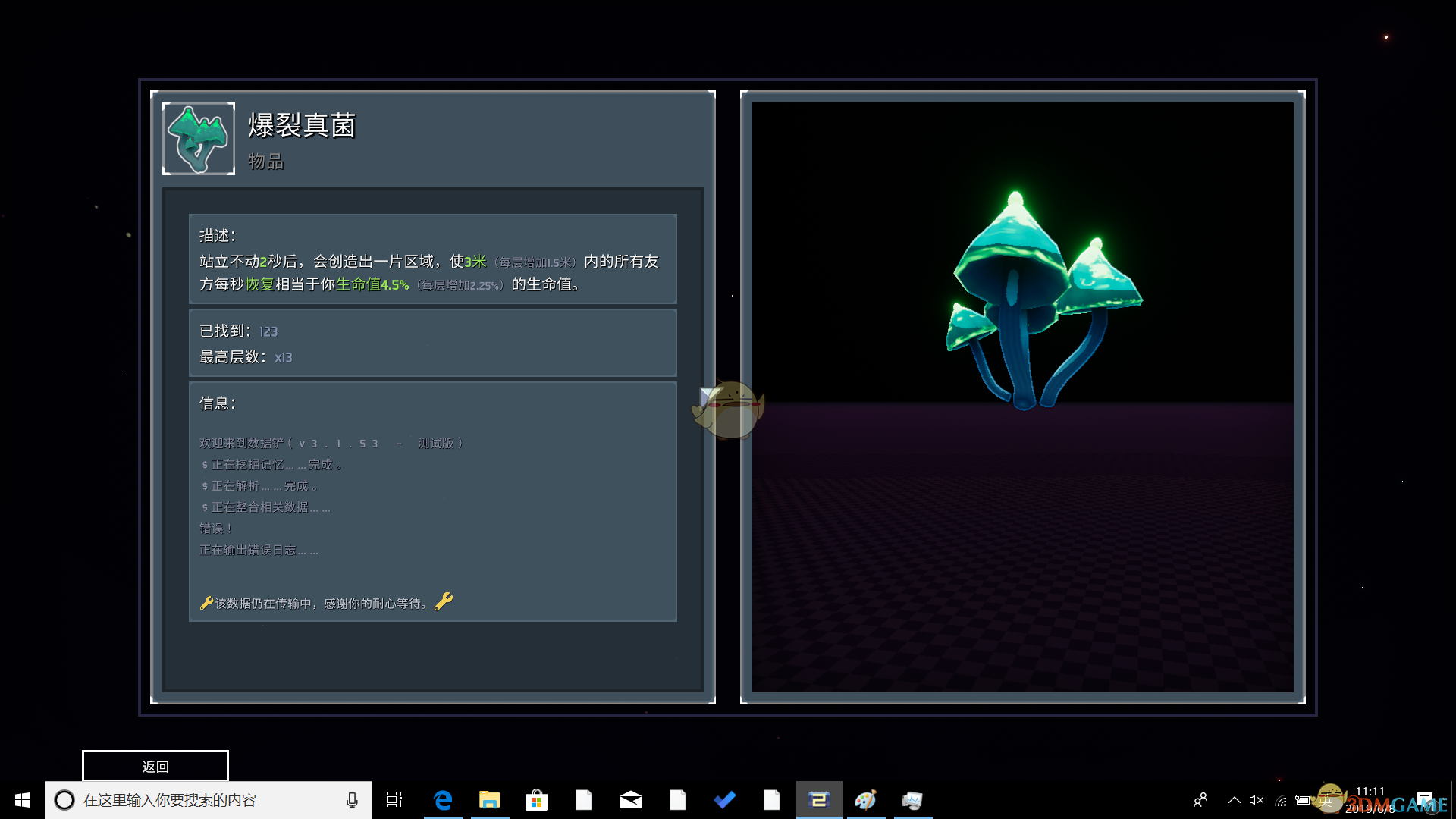This screenshot has height=819, width=1456.
Task: Open Microsoft Edge from the taskbar
Action: coord(443,800)
